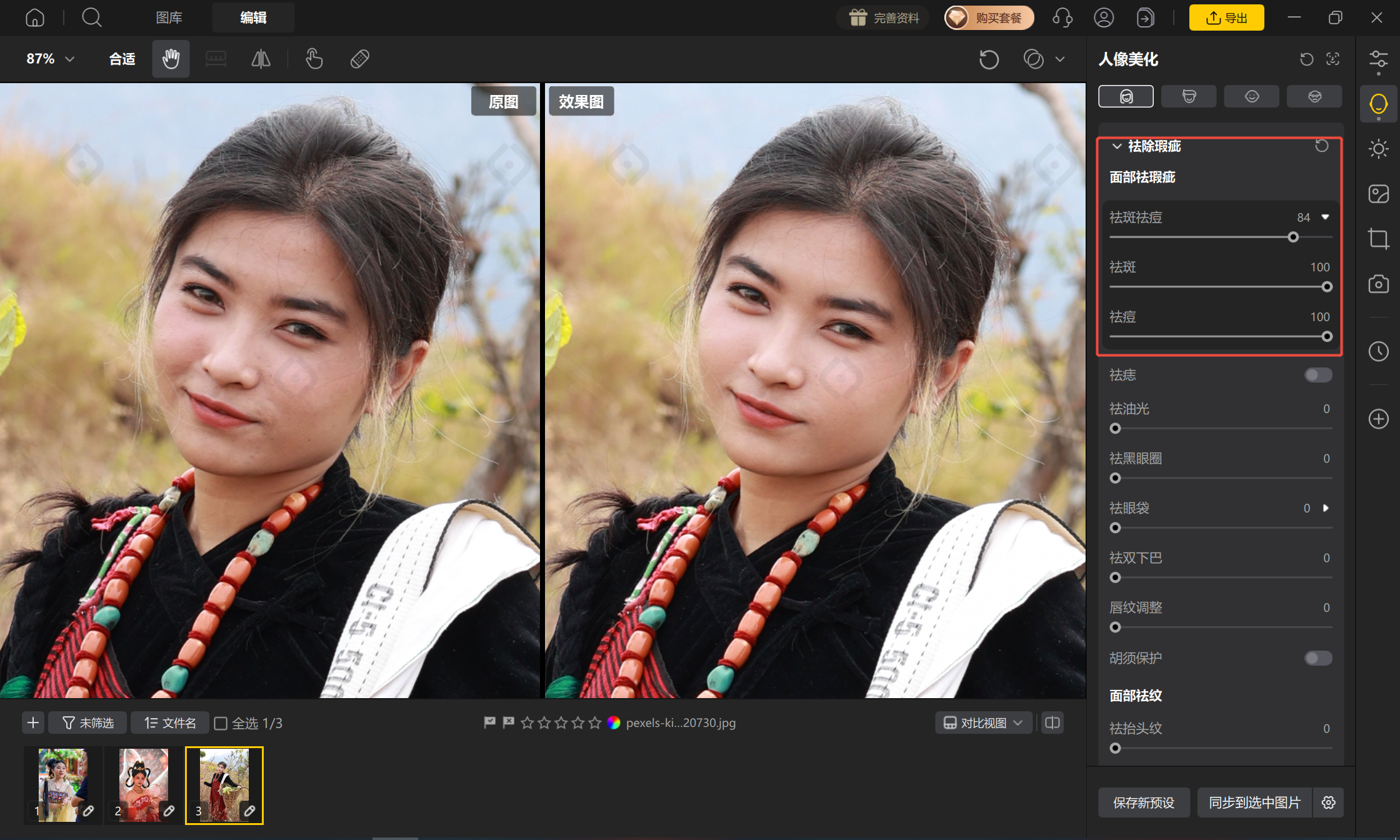Image resolution: width=1400 pixels, height=840 pixels.
Task: Switch to the 编辑 tab
Action: pyautogui.click(x=253, y=17)
